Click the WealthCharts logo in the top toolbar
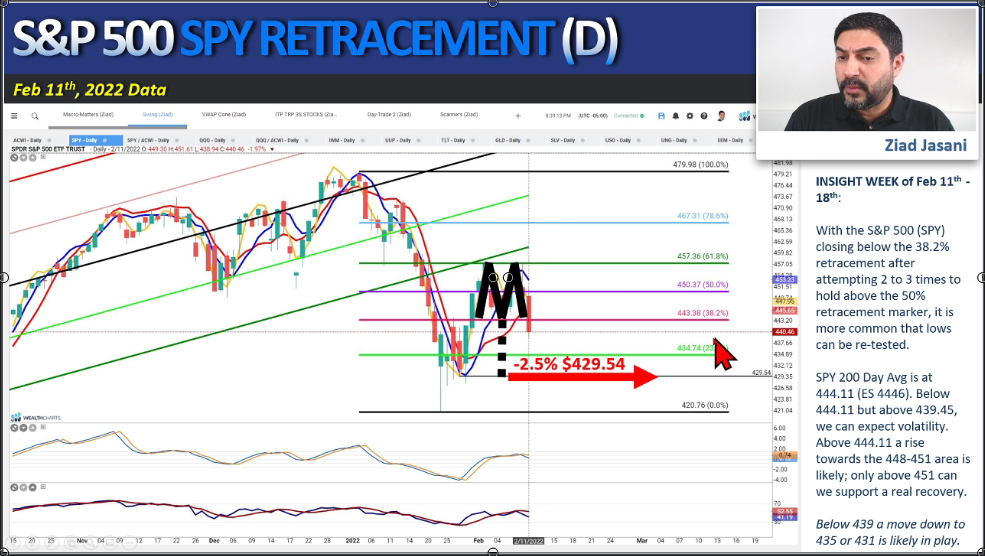The image size is (985, 556). pos(746,116)
